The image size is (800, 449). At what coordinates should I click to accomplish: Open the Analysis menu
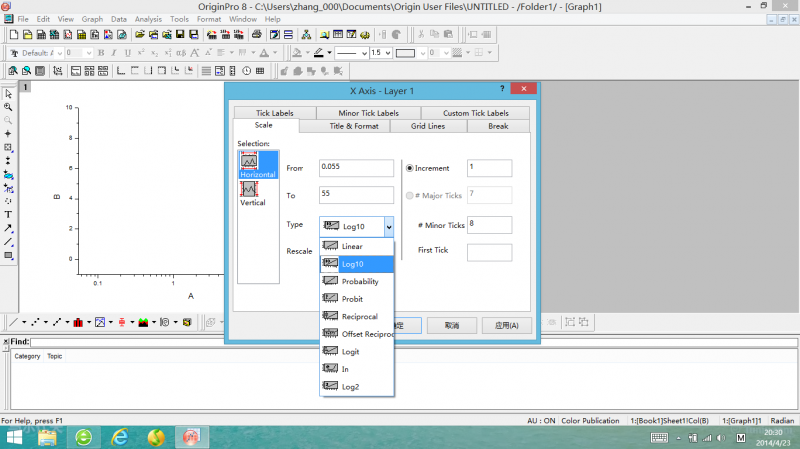pyautogui.click(x=148, y=19)
